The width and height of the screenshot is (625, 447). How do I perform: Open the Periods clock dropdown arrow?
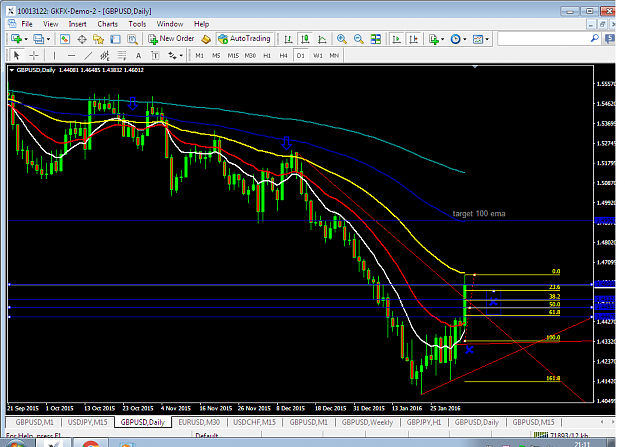pos(465,39)
